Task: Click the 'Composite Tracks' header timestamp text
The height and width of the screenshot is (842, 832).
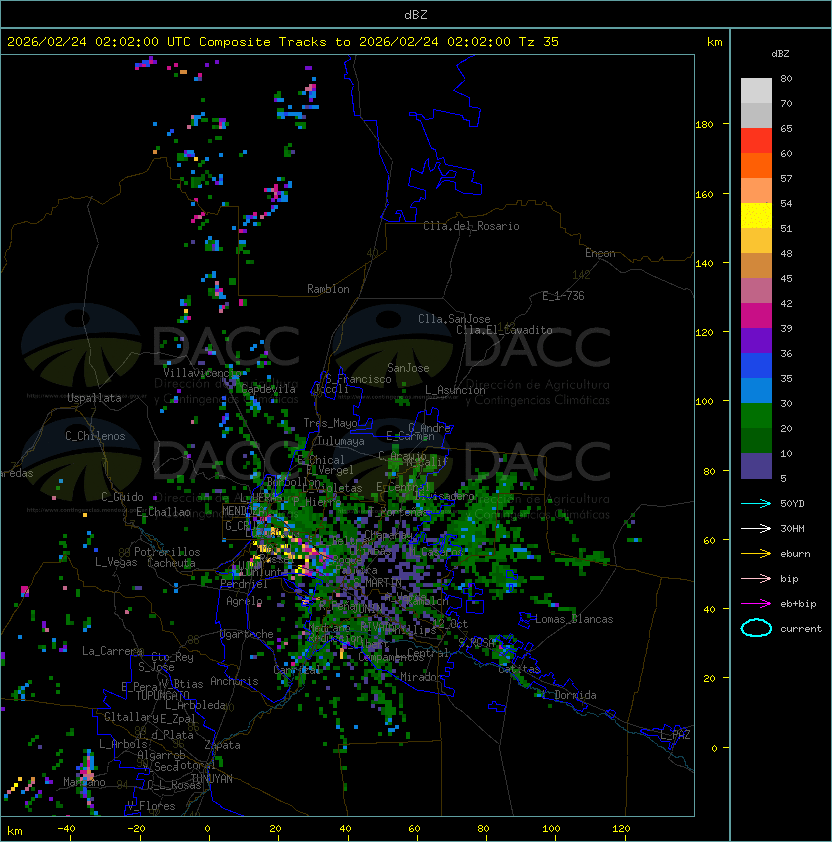Action: click(283, 42)
